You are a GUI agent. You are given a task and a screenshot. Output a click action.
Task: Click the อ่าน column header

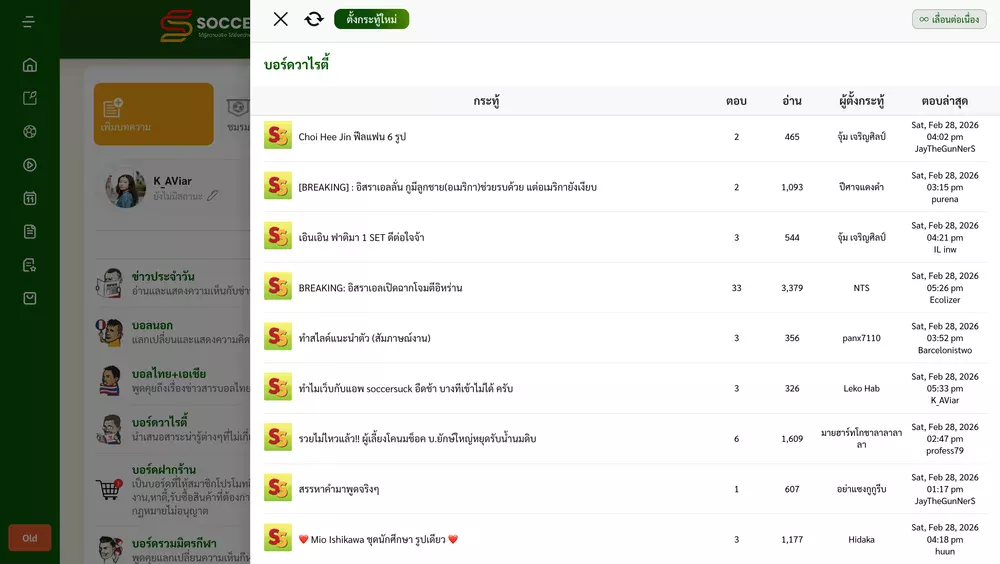(x=792, y=101)
